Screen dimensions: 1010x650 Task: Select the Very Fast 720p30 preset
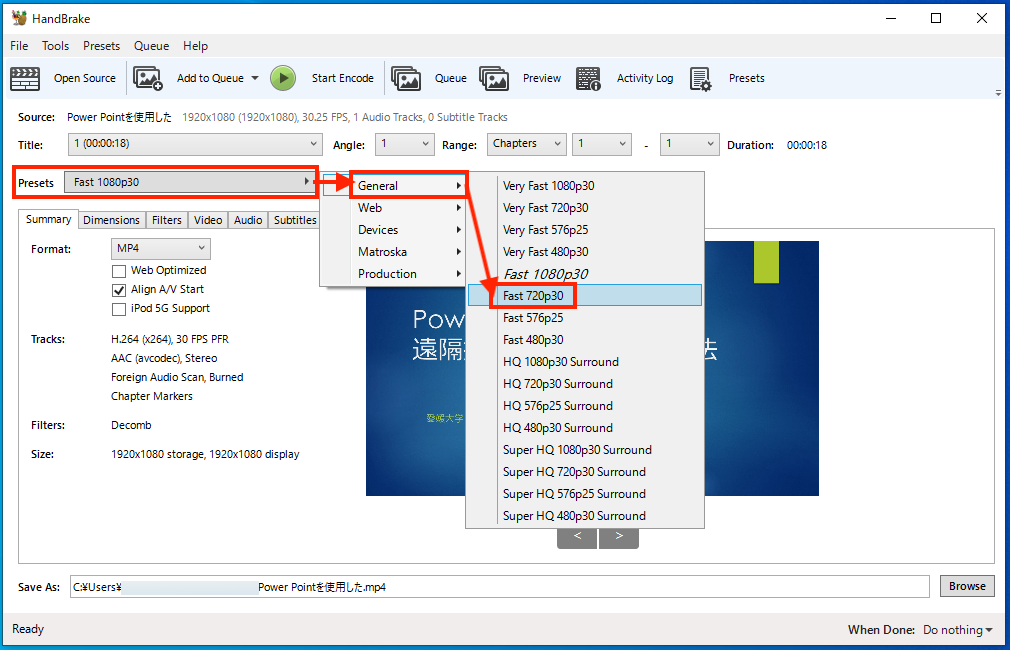(585, 207)
